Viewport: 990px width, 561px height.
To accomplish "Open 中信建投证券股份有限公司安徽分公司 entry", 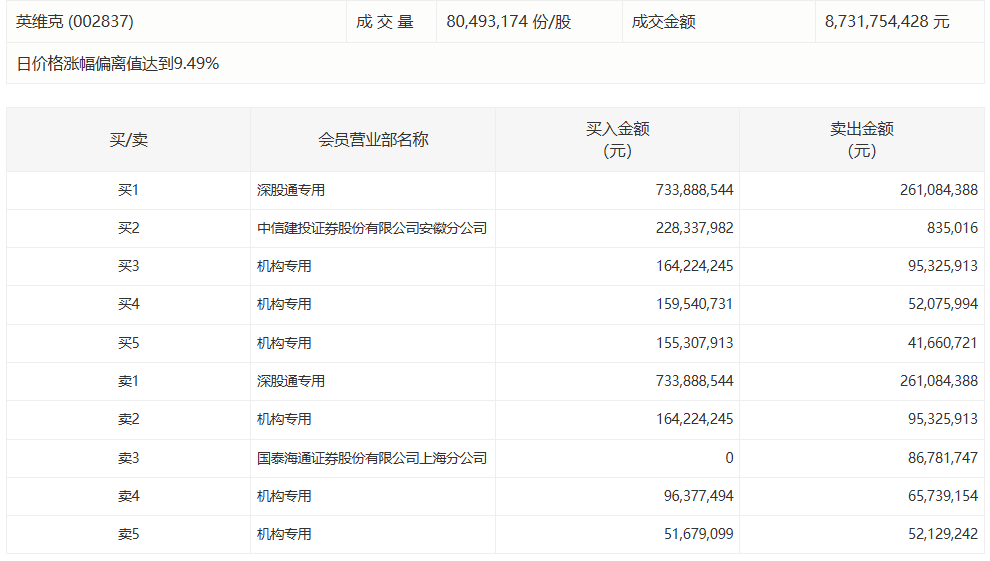I will [x=372, y=228].
